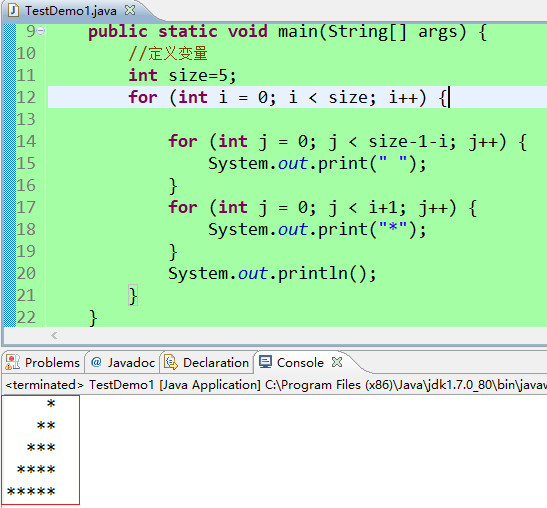Select the TestDemo1.java editor tab

pos(71,11)
